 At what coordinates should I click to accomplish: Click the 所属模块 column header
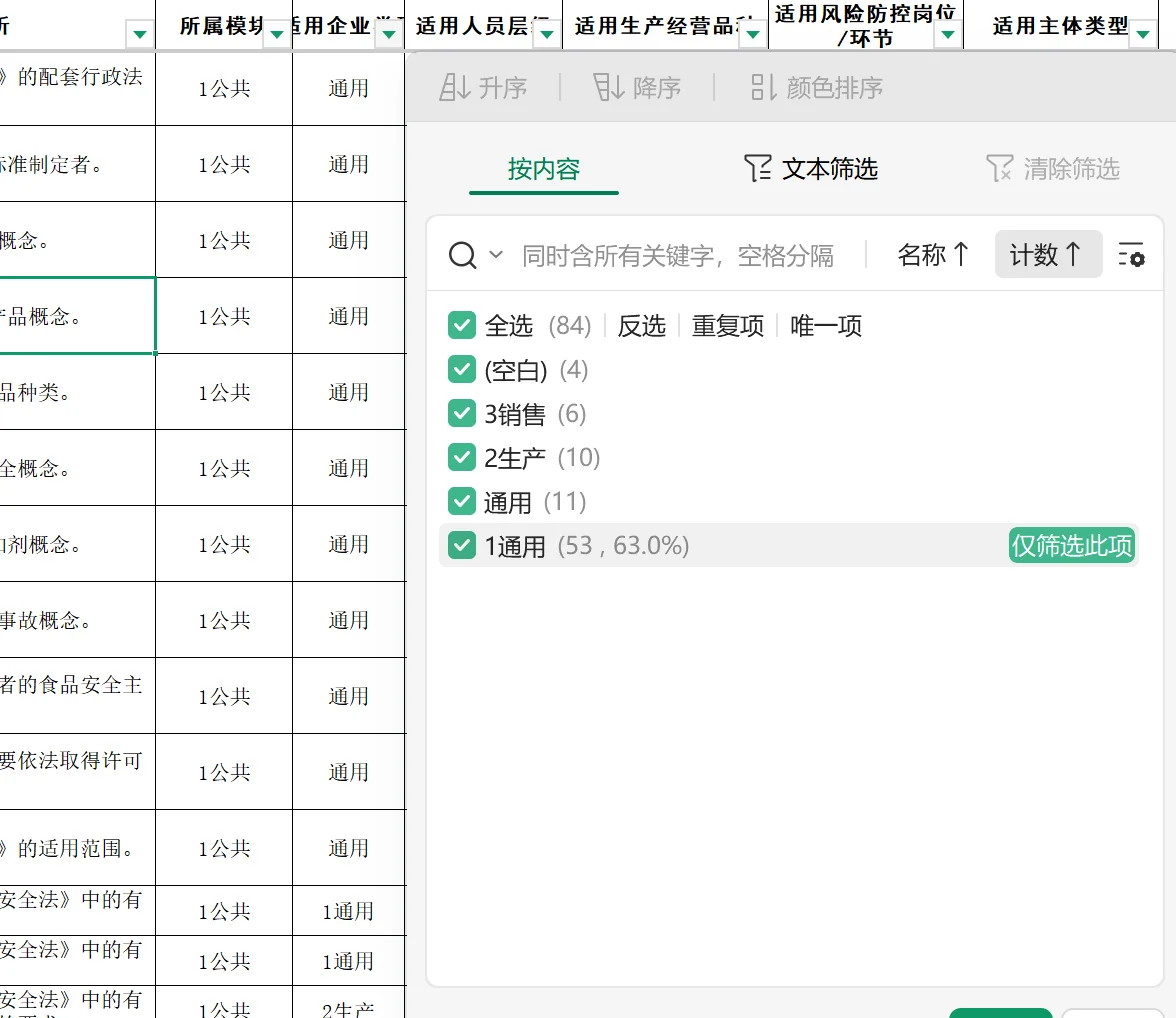point(222,26)
